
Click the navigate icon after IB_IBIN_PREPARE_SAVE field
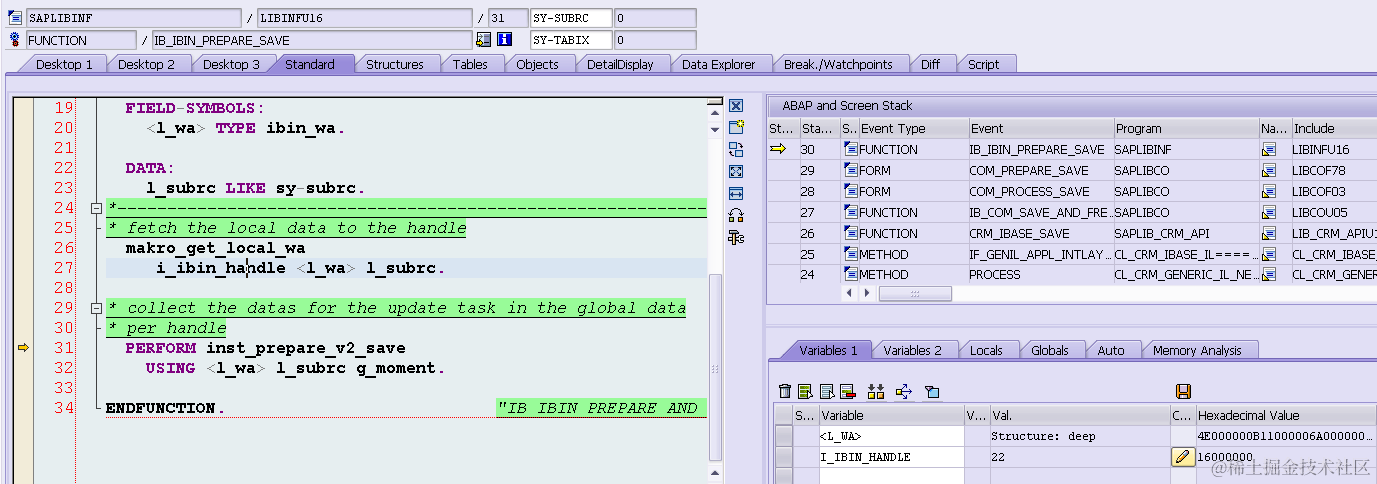click(484, 40)
